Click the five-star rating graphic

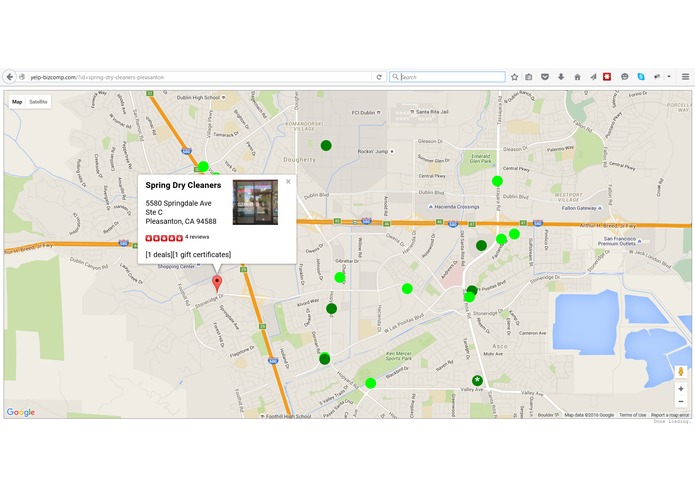click(x=164, y=238)
